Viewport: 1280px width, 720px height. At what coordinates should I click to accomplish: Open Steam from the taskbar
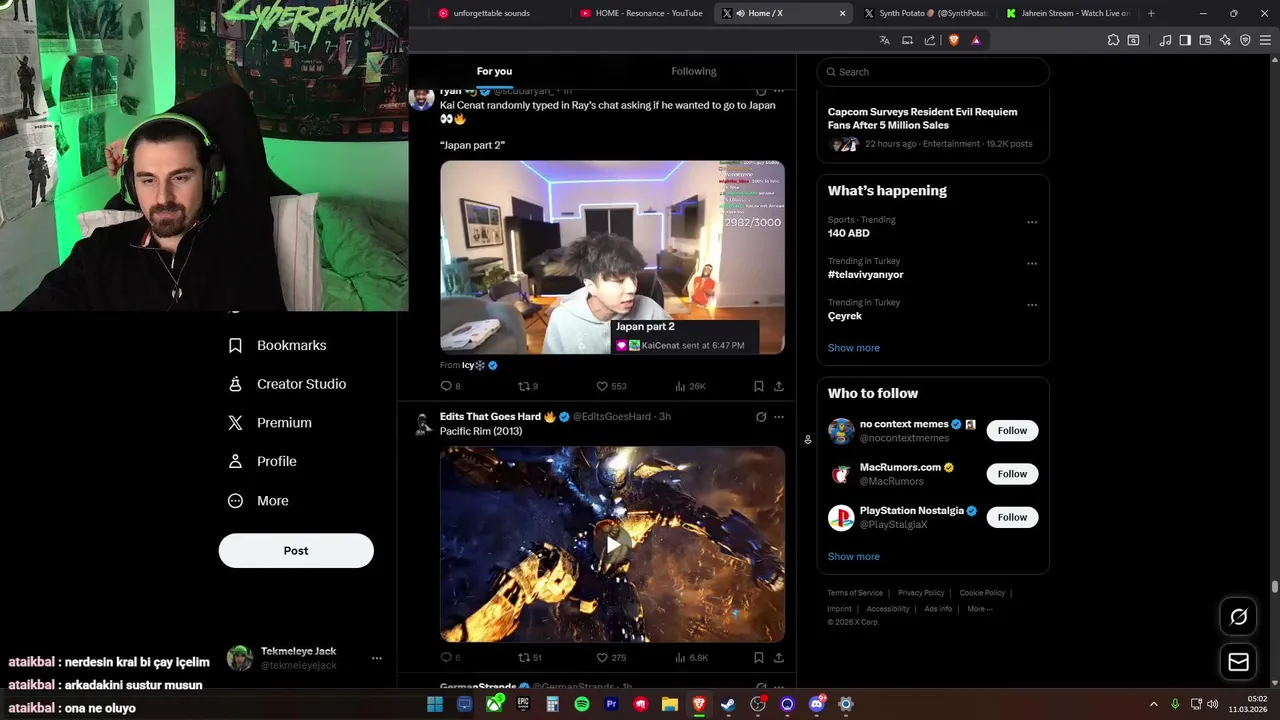pyautogui.click(x=728, y=704)
